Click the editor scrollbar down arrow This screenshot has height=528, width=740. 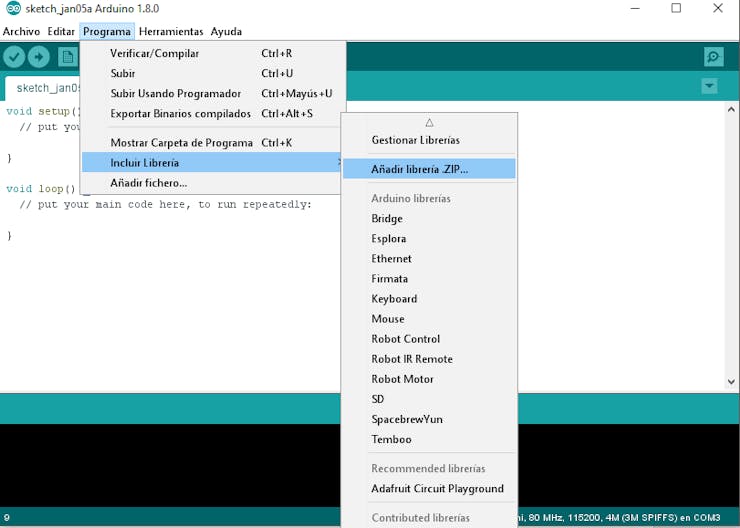(731, 381)
